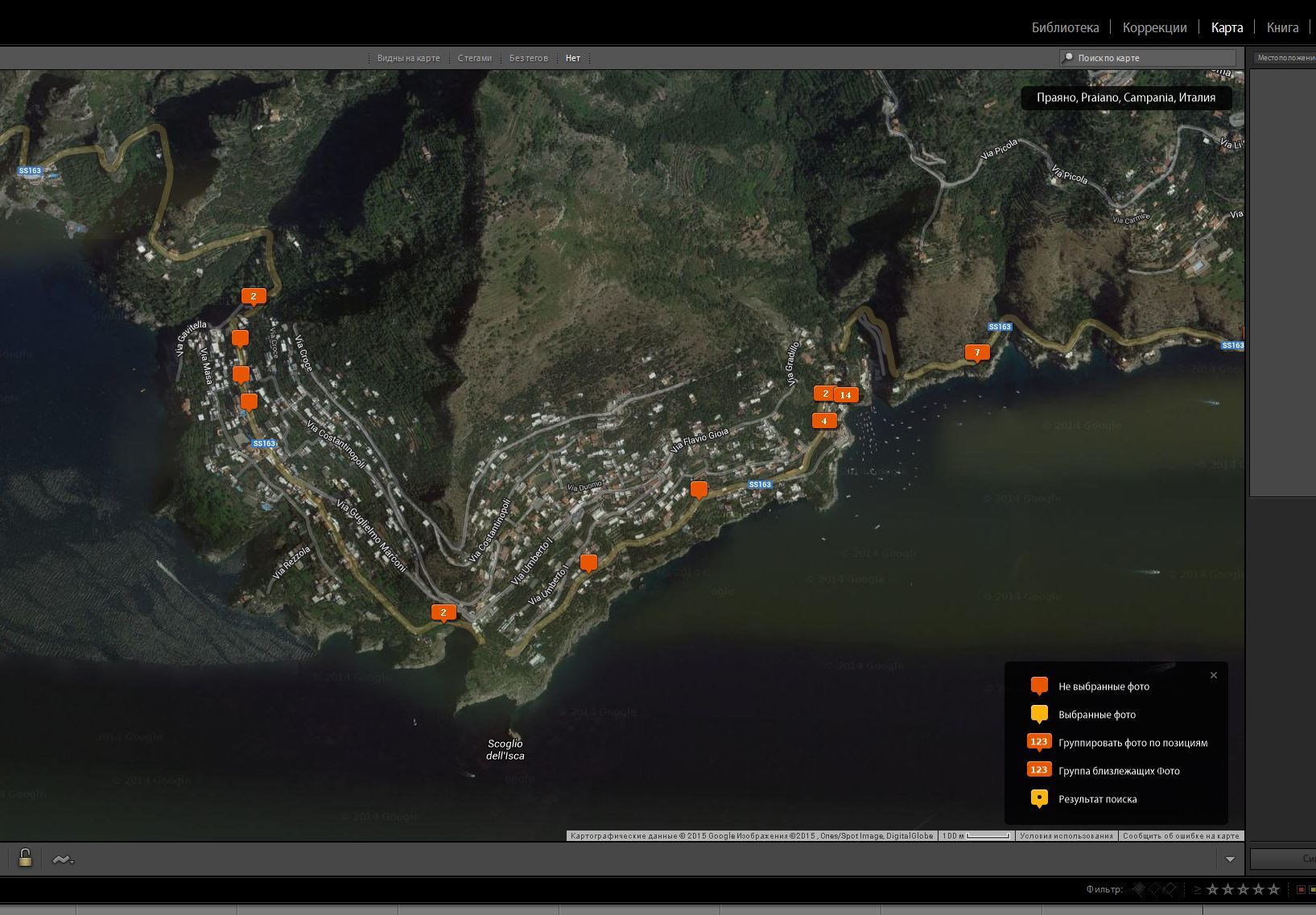Filter photos Без тегов
The height and width of the screenshot is (915, 1316).
click(x=528, y=58)
